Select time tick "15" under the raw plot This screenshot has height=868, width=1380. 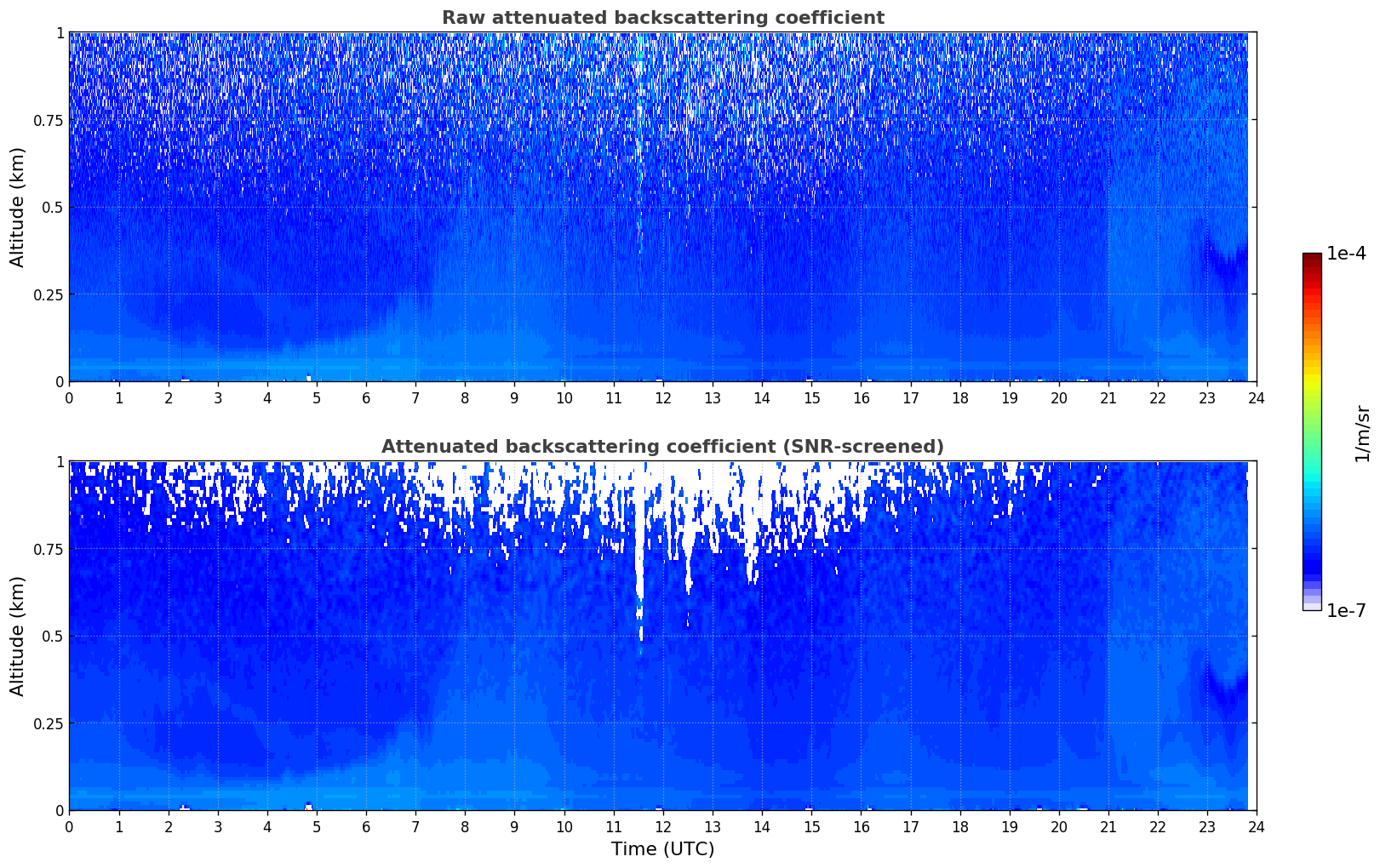point(811,397)
